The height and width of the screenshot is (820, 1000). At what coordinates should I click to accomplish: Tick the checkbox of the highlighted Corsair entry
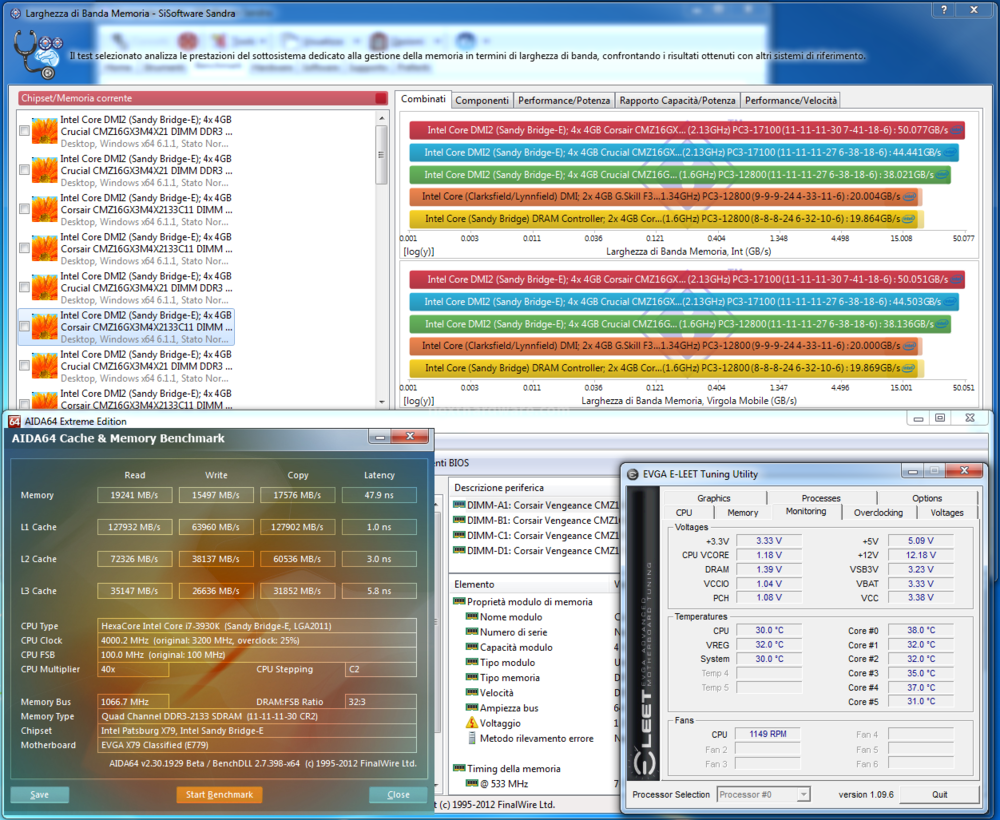pyautogui.click(x=24, y=327)
